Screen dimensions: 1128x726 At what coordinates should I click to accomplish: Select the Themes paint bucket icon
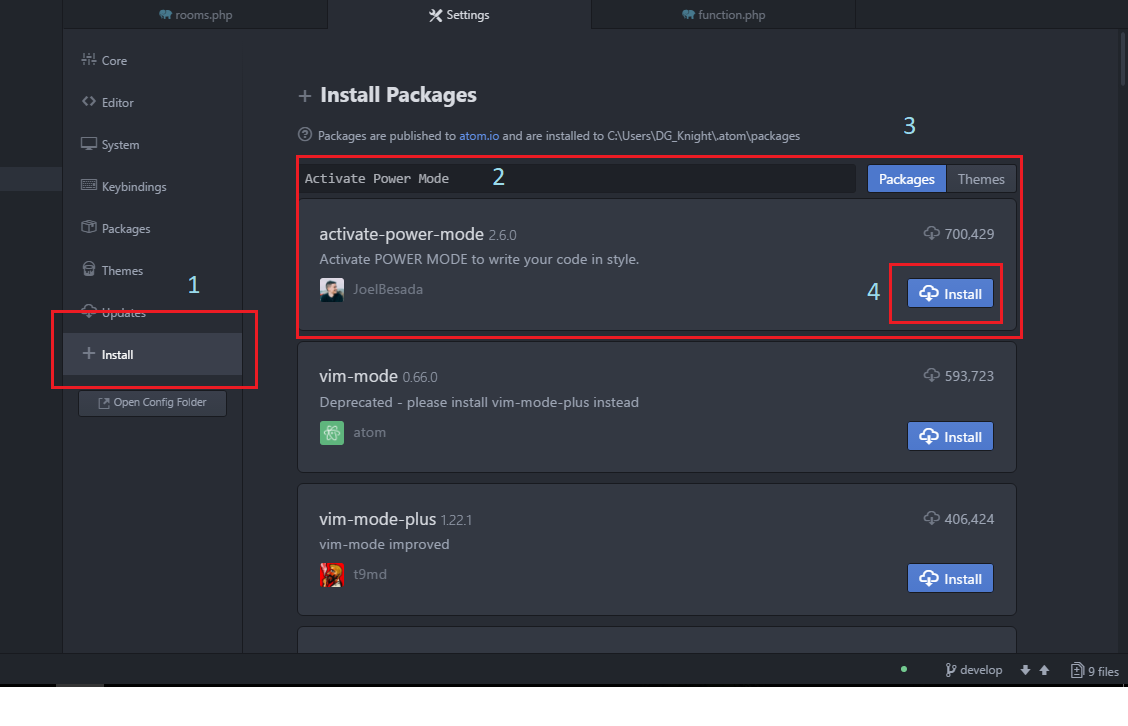(88, 270)
